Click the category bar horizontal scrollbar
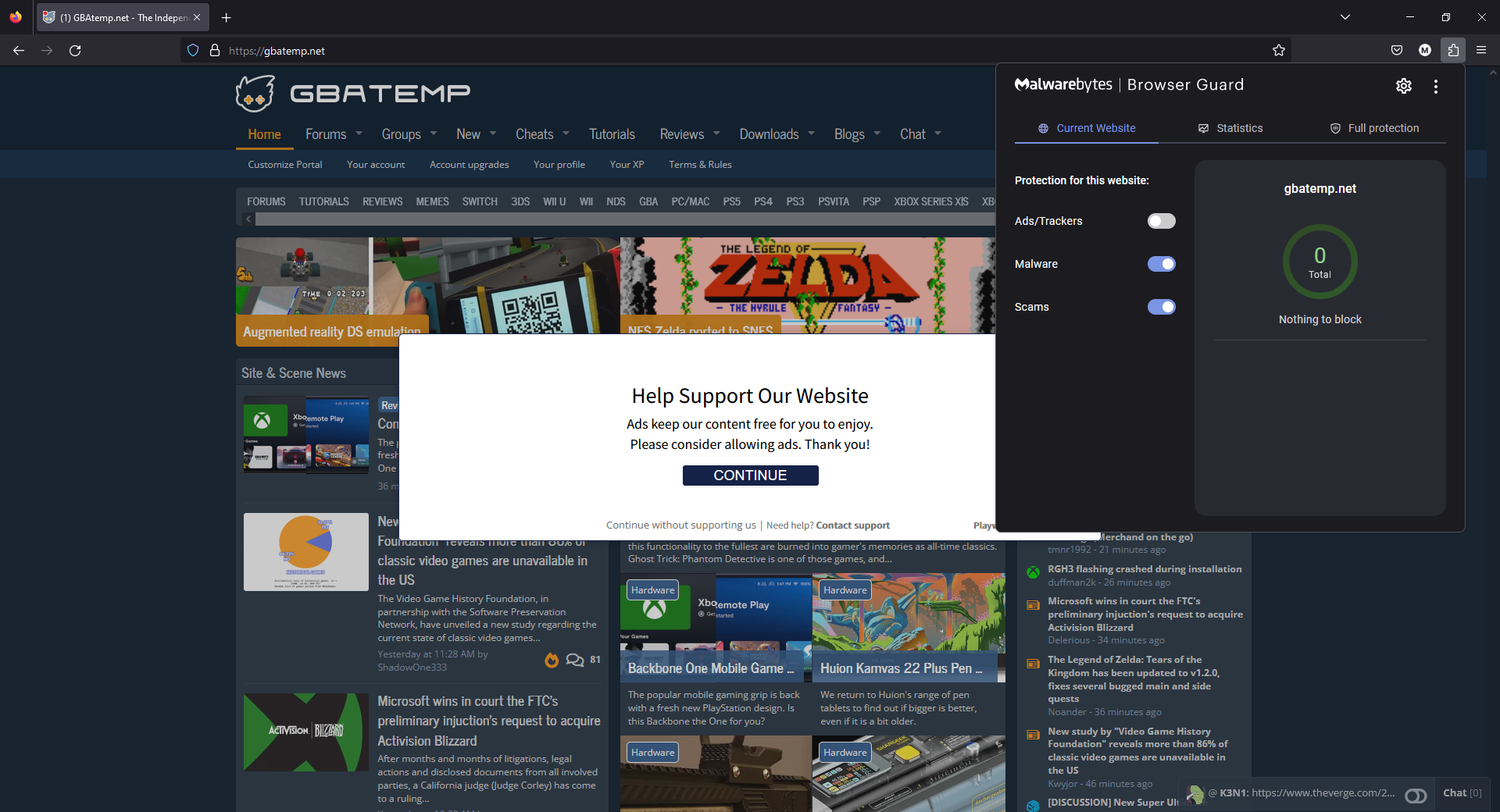The width and height of the screenshot is (1500, 812). coord(625,219)
